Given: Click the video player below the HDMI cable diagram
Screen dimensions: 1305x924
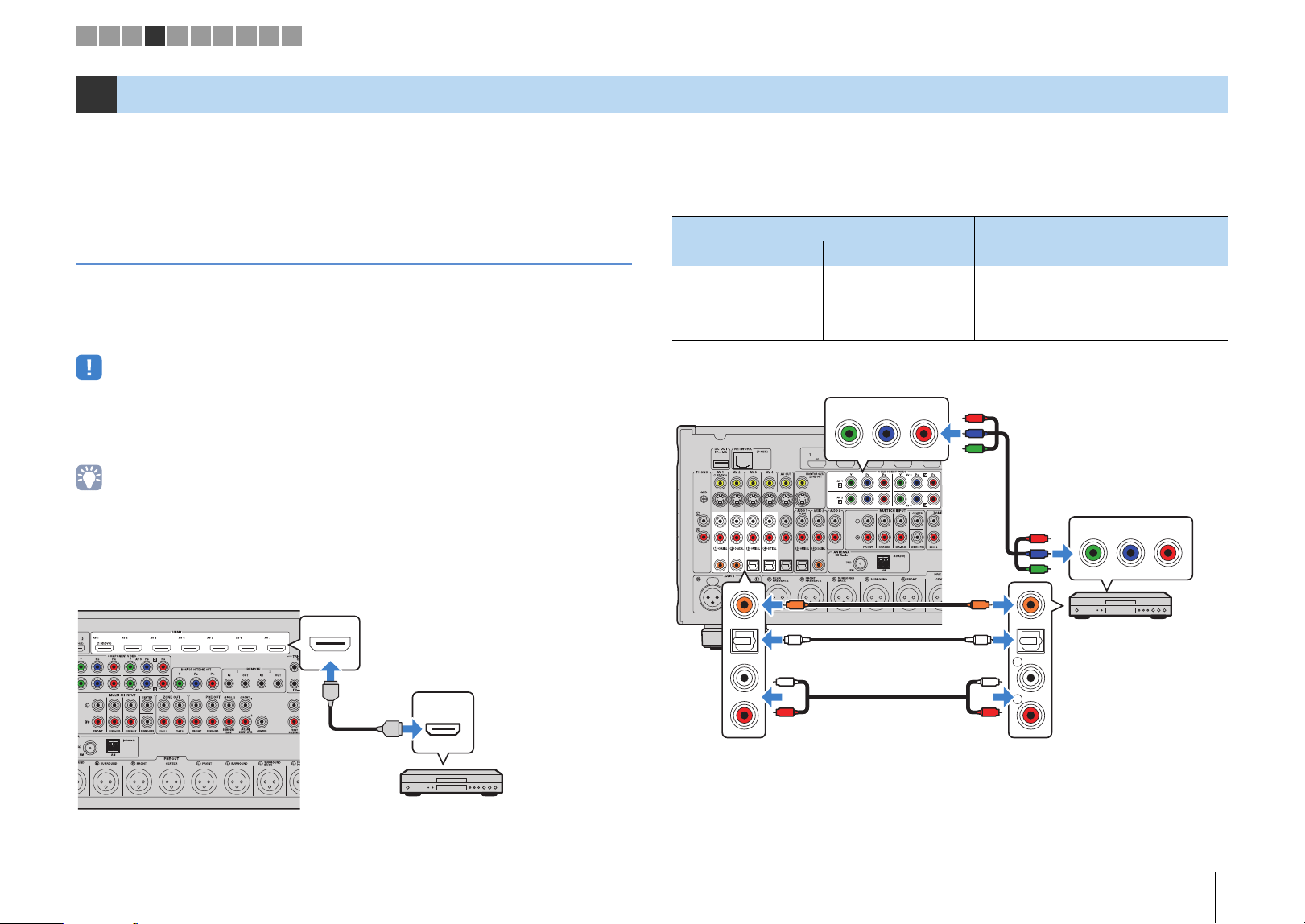Looking at the screenshot, I should tap(452, 783).
